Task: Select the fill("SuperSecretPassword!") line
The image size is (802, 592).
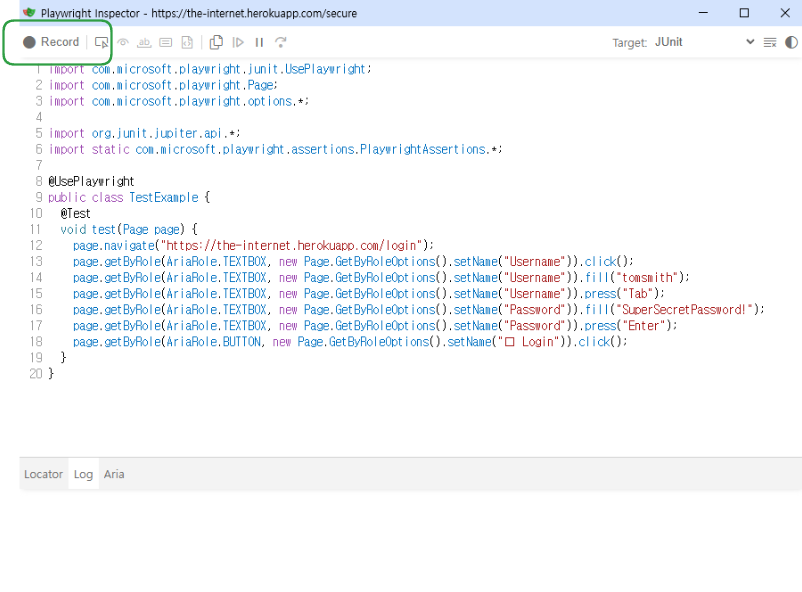Action: tap(418, 310)
